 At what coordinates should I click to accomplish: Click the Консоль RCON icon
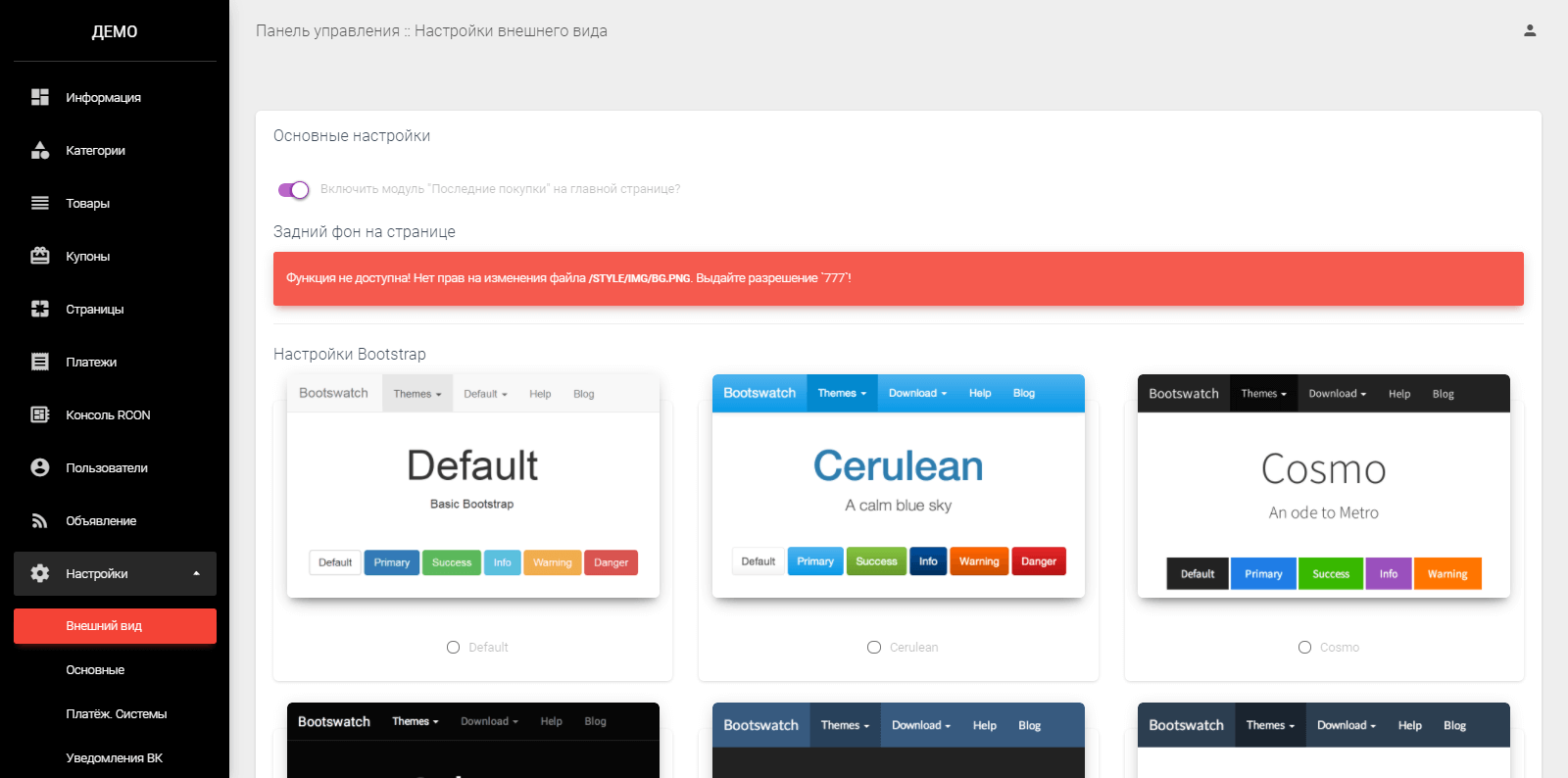[x=40, y=414]
